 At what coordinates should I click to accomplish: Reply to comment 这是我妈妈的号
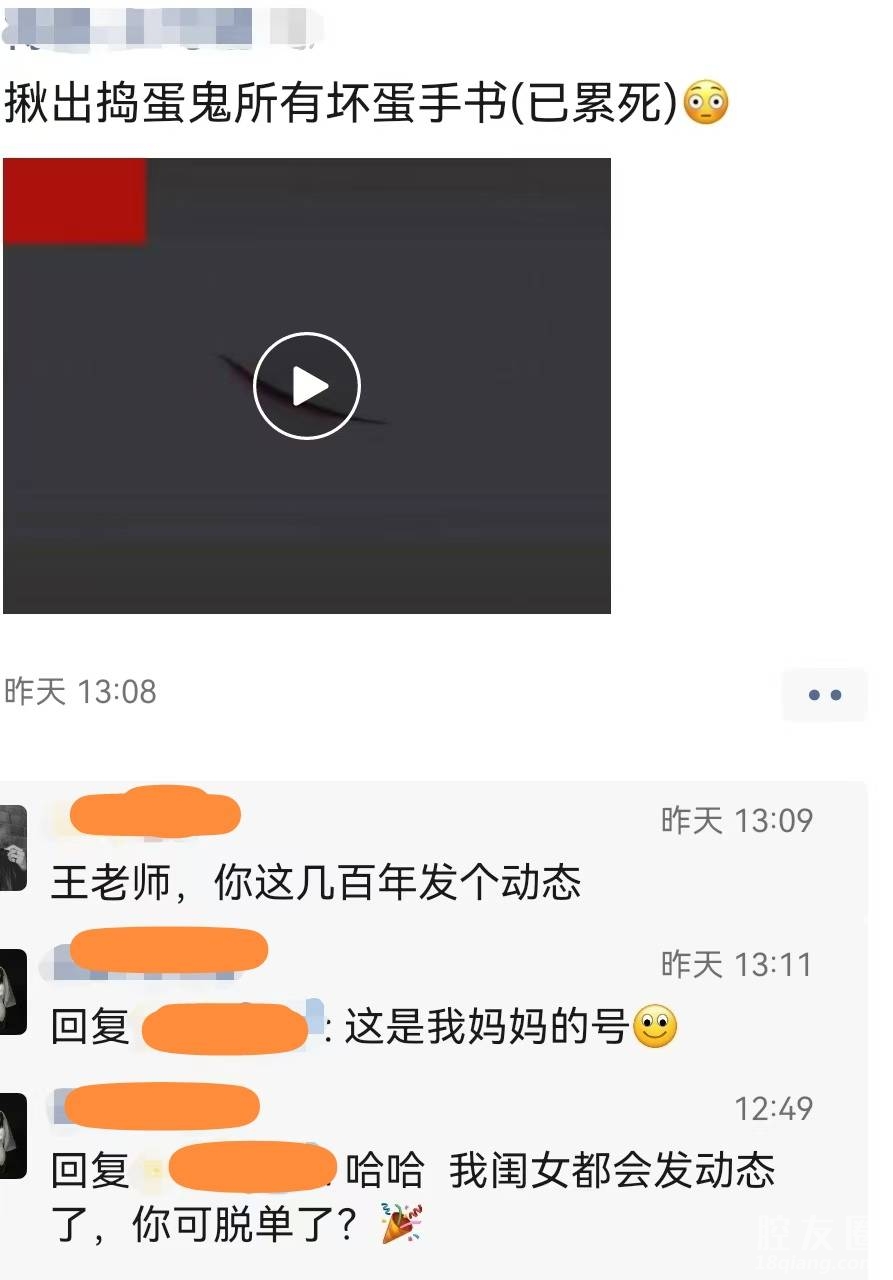click(x=486, y=1027)
